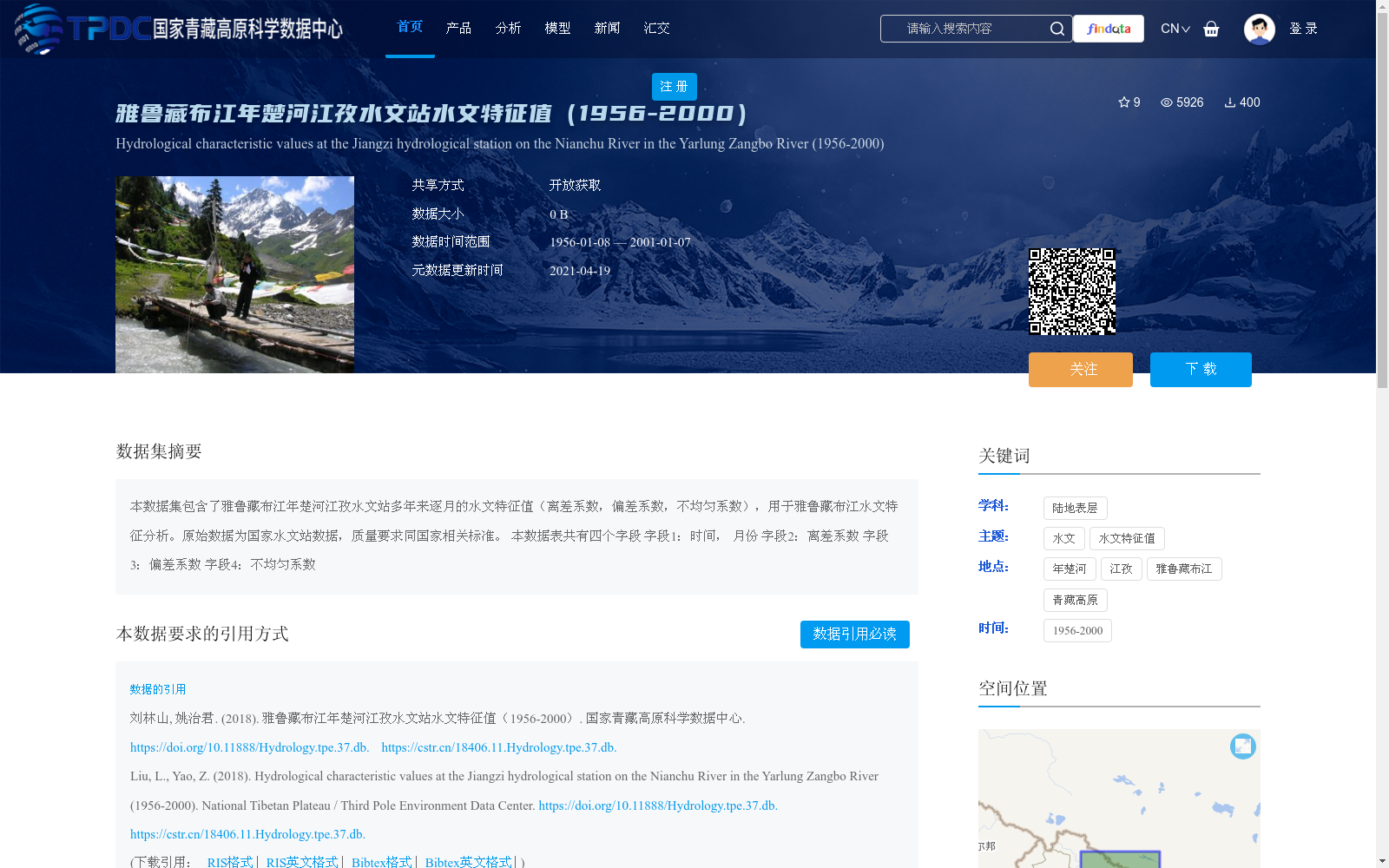
Task: Click the 数据引用必读 button
Action: point(854,635)
